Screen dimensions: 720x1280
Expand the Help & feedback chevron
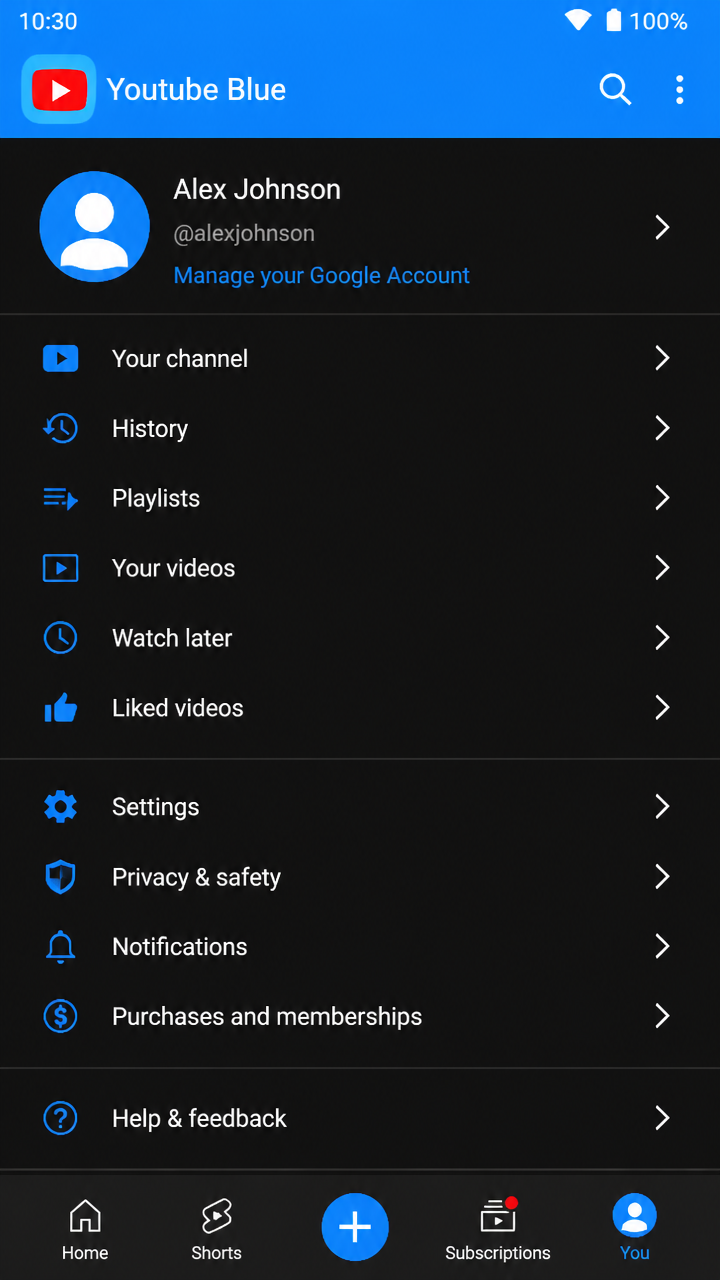click(662, 1118)
